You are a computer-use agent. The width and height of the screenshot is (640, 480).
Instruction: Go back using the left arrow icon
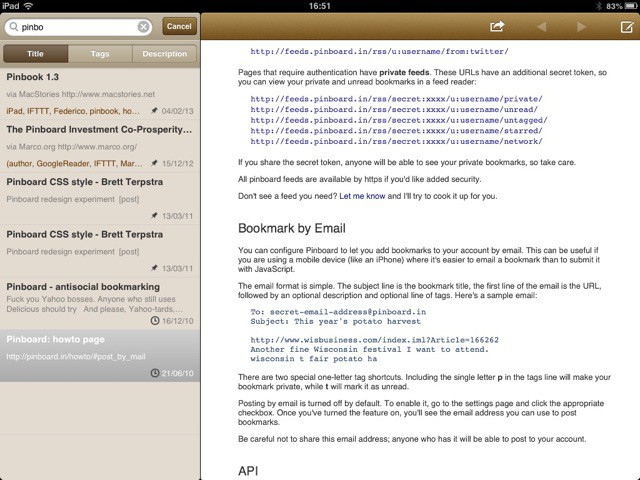coord(542,27)
